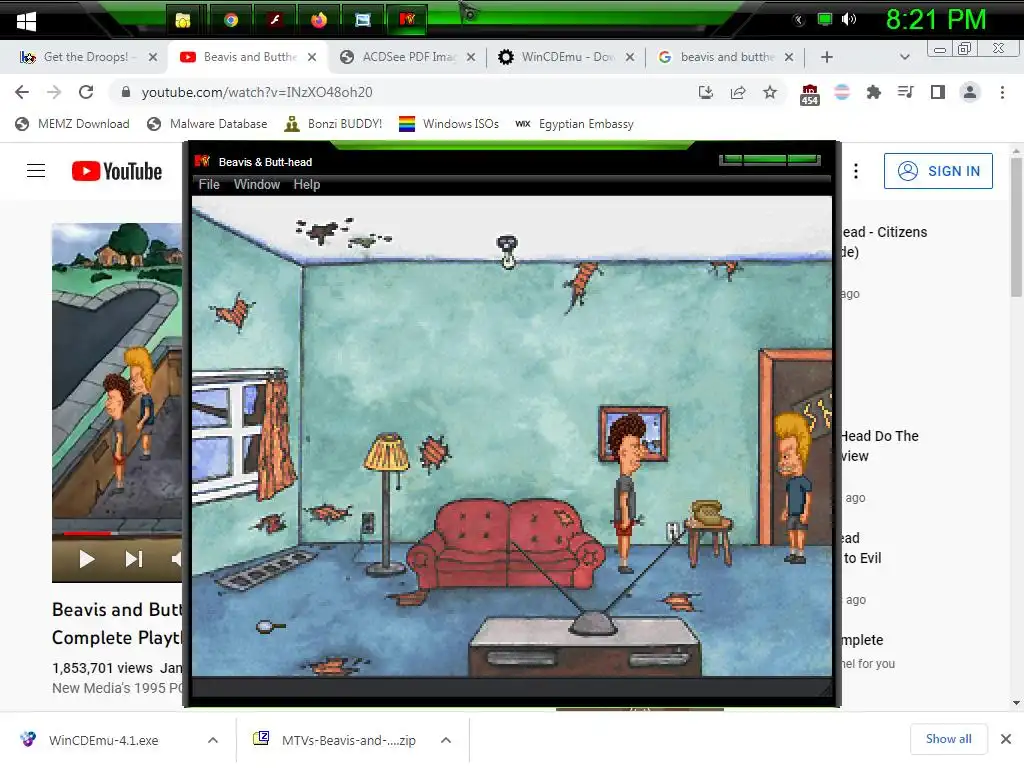Open the media control playlist icon
The image size is (1024, 768).
coord(905,92)
